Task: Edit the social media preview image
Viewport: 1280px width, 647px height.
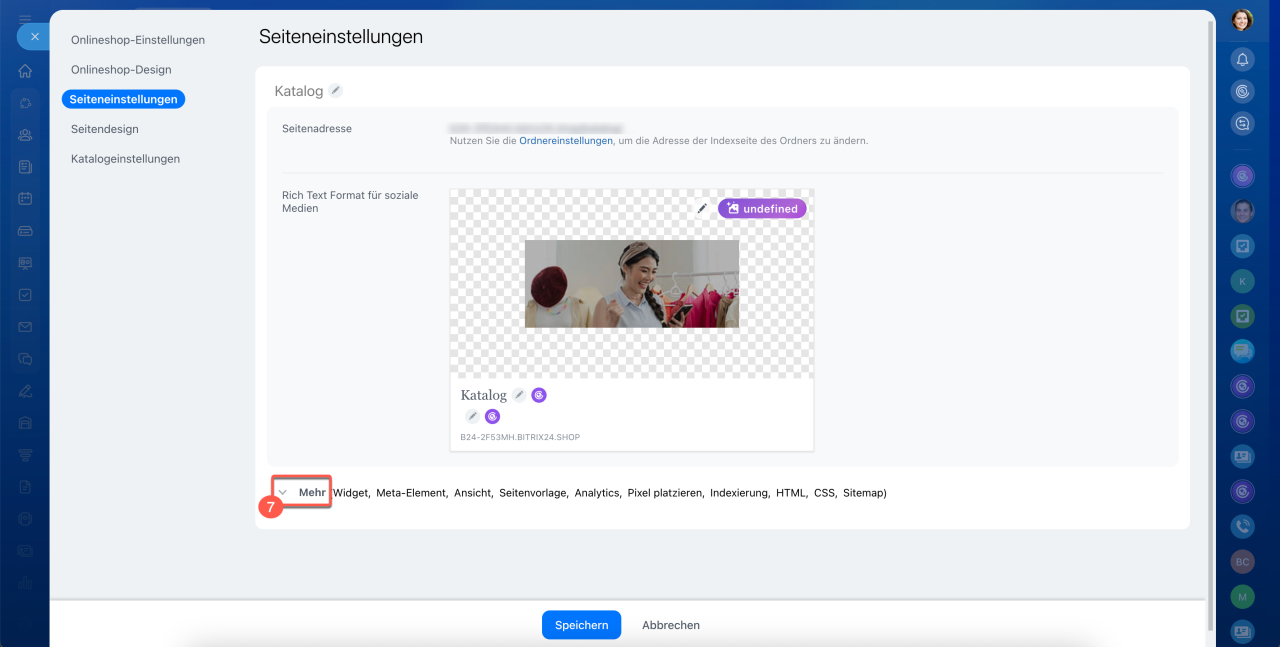Action: [703, 208]
